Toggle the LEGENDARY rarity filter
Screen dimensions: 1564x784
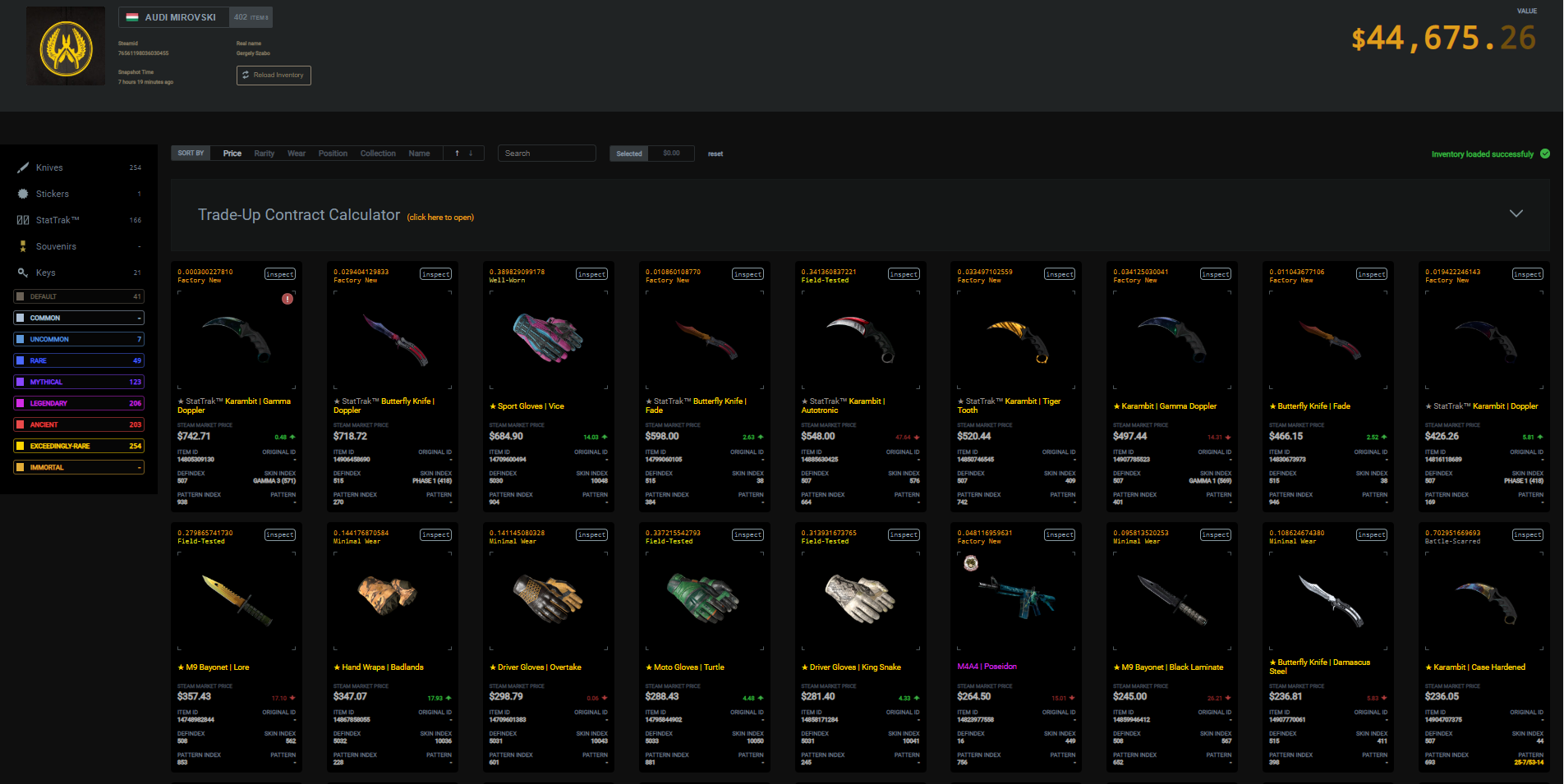(79, 403)
